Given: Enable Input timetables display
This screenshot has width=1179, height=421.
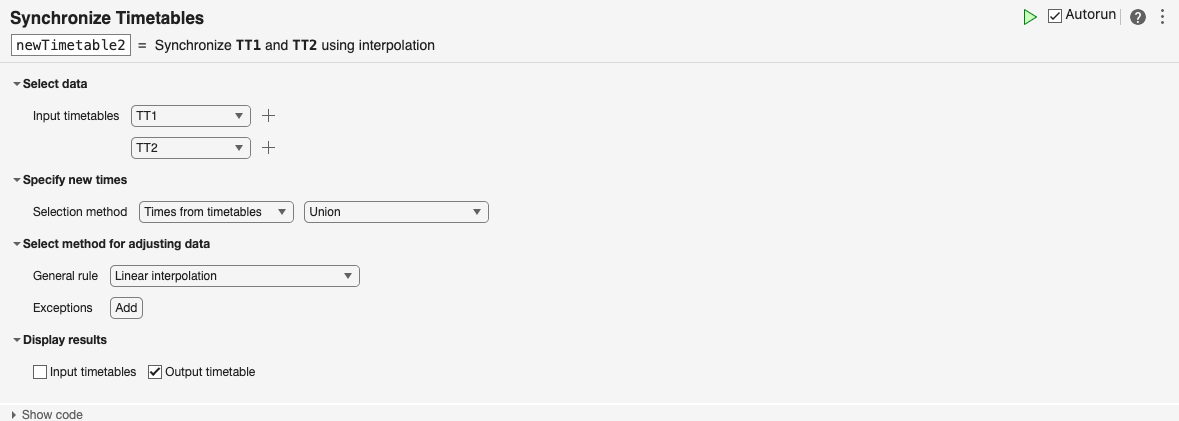Looking at the screenshot, I should click(x=40, y=372).
